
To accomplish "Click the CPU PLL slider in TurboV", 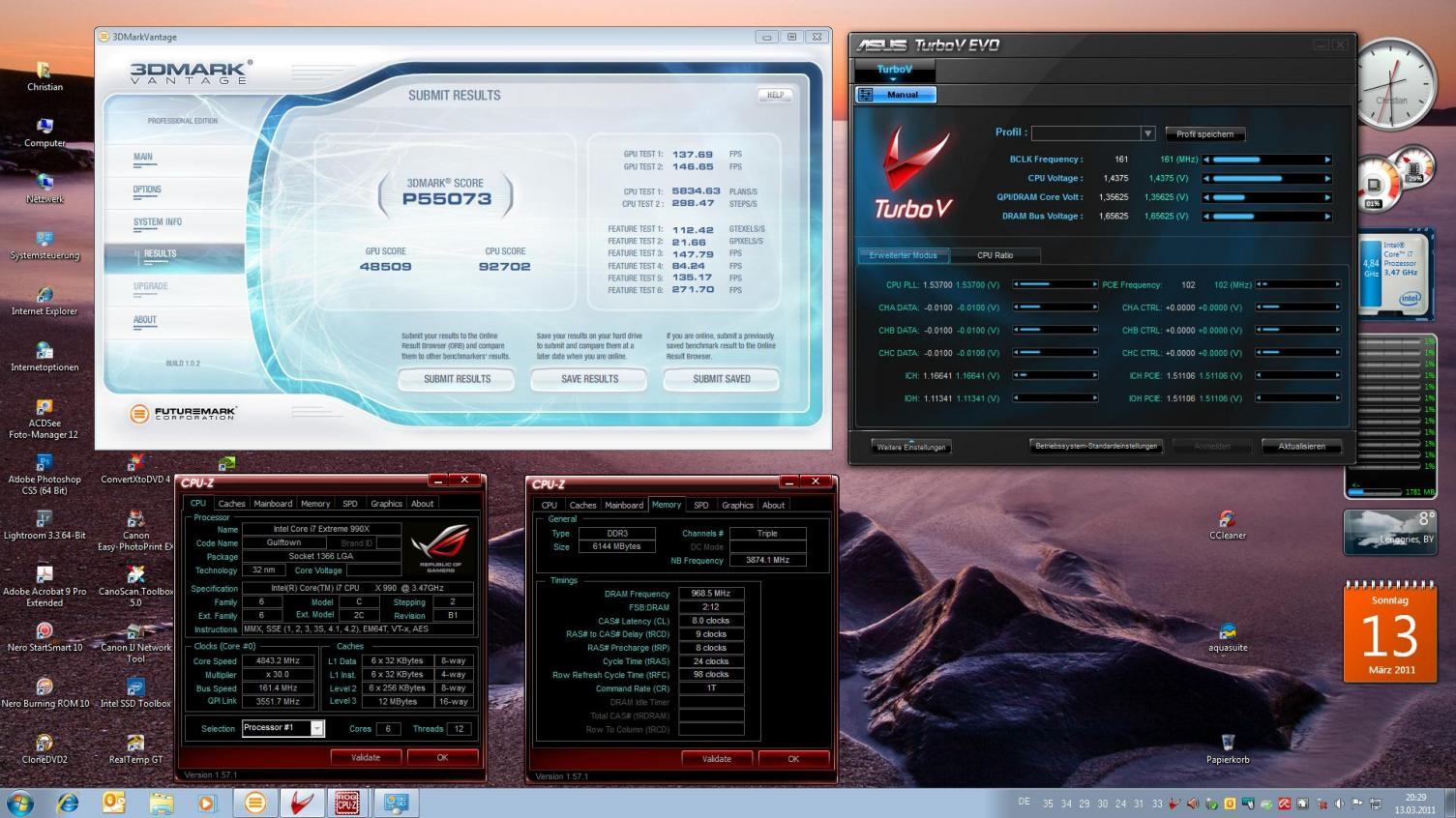I will (x=1055, y=285).
